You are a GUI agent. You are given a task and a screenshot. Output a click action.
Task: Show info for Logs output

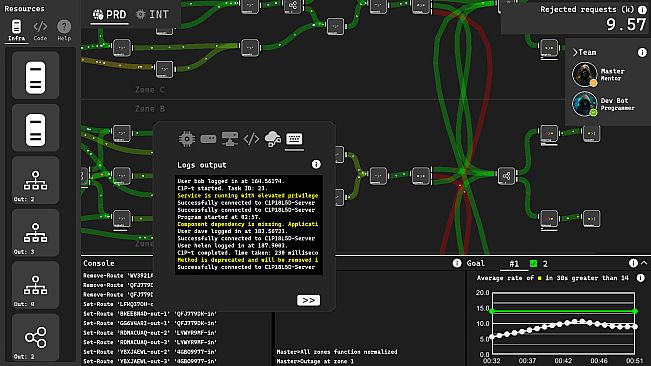point(316,164)
